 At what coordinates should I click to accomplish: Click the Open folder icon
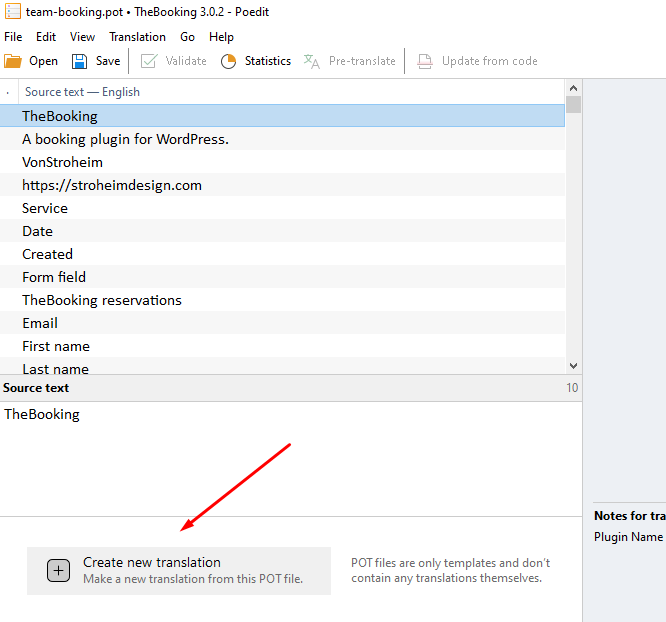coord(13,61)
